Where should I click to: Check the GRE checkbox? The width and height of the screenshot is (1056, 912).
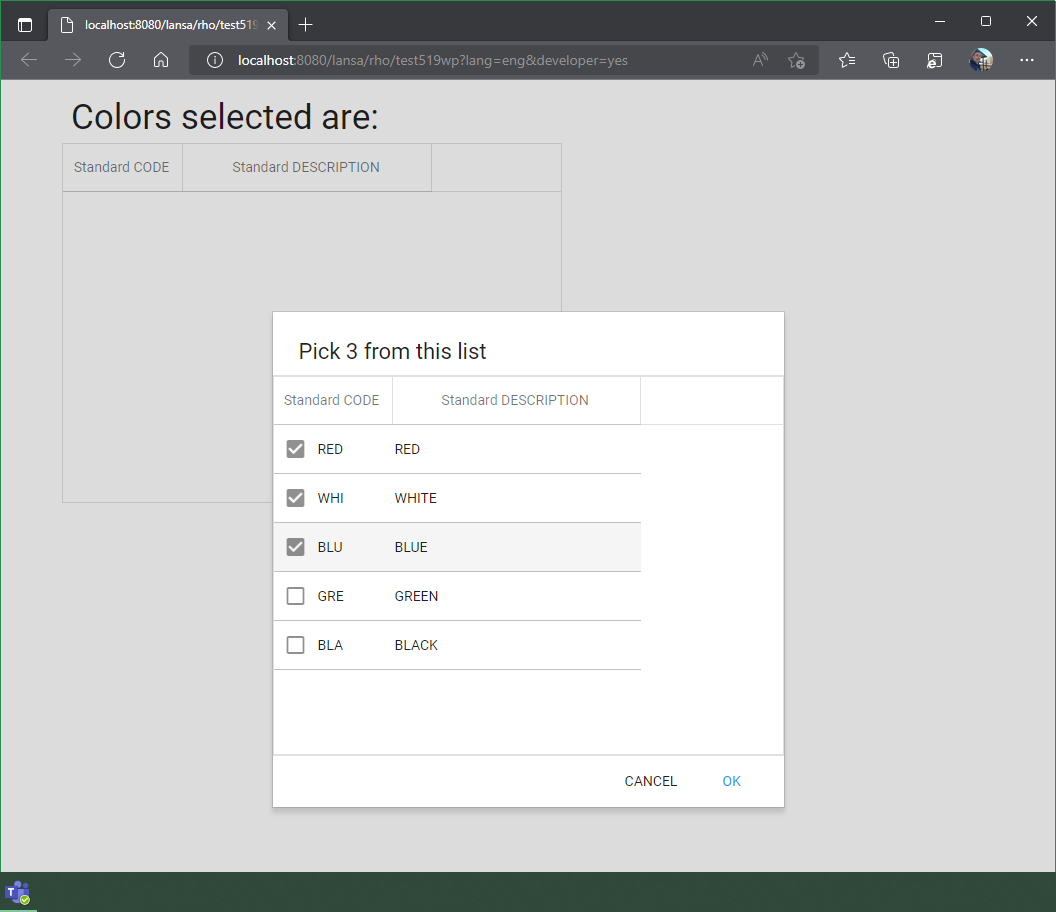pyautogui.click(x=295, y=596)
